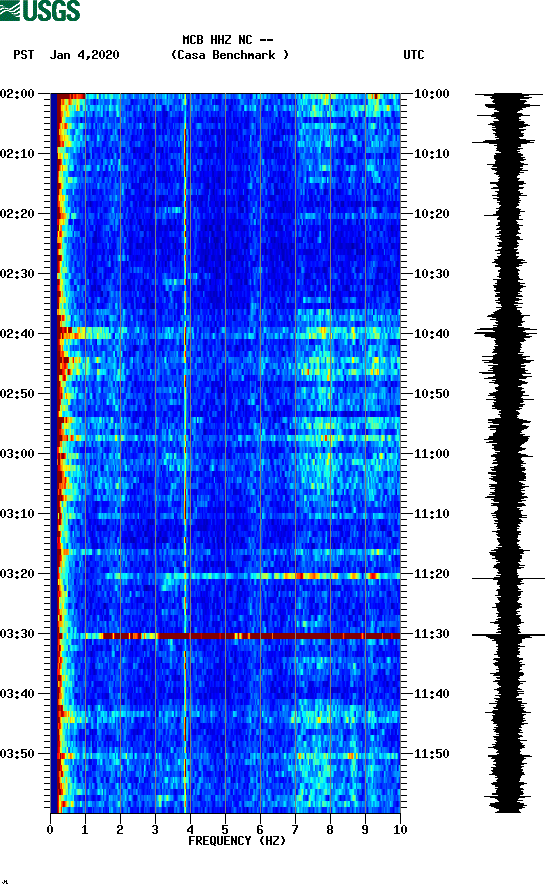The height and width of the screenshot is (893, 552).
Task: Click the frequency axis tick '10'
Action: 400,830
